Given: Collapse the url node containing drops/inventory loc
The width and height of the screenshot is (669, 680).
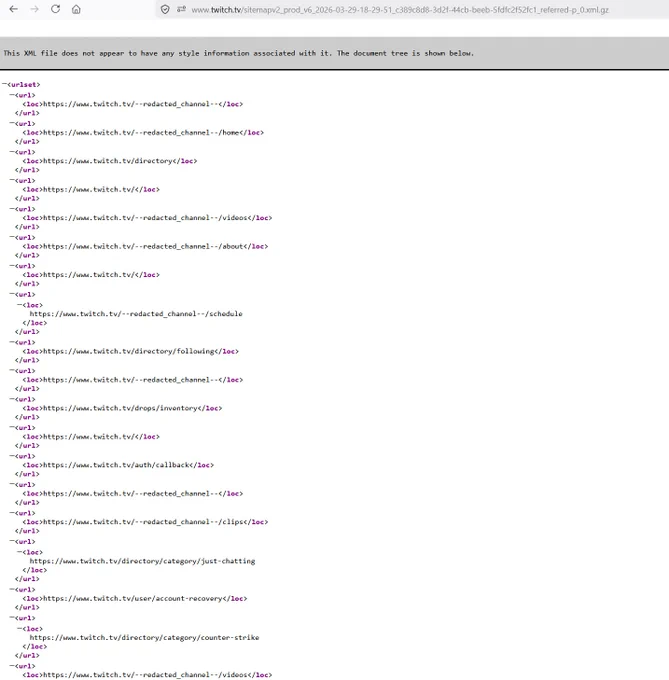Looking at the screenshot, I should (12, 399).
